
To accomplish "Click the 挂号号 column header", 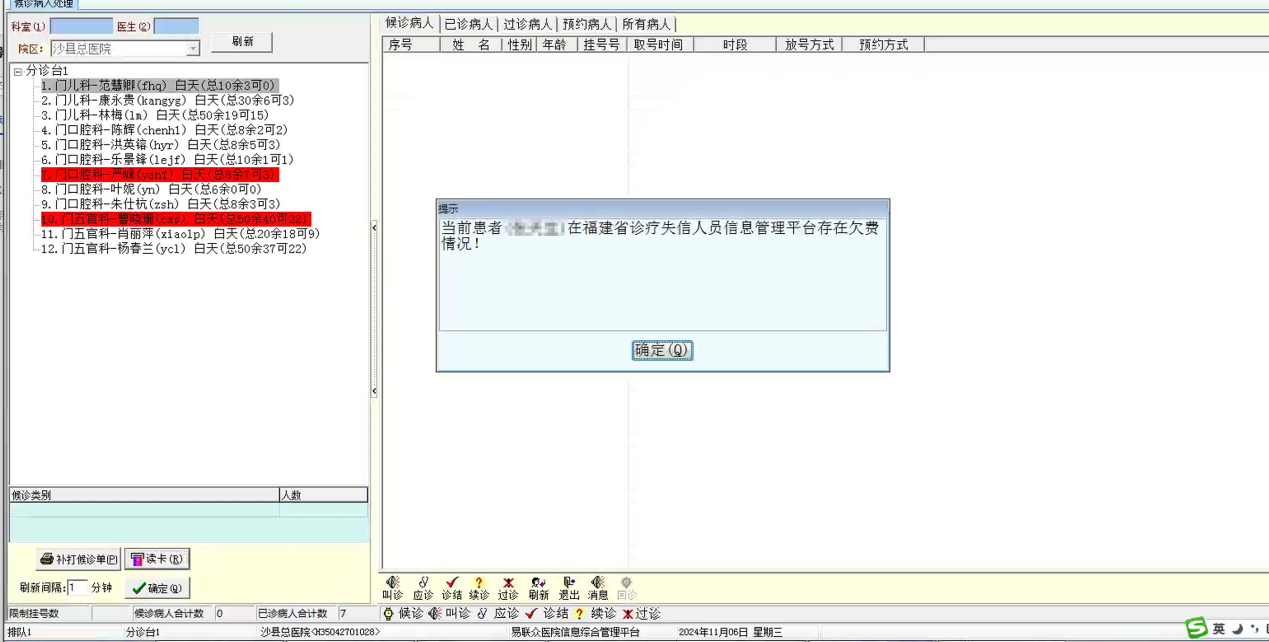I will [601, 45].
